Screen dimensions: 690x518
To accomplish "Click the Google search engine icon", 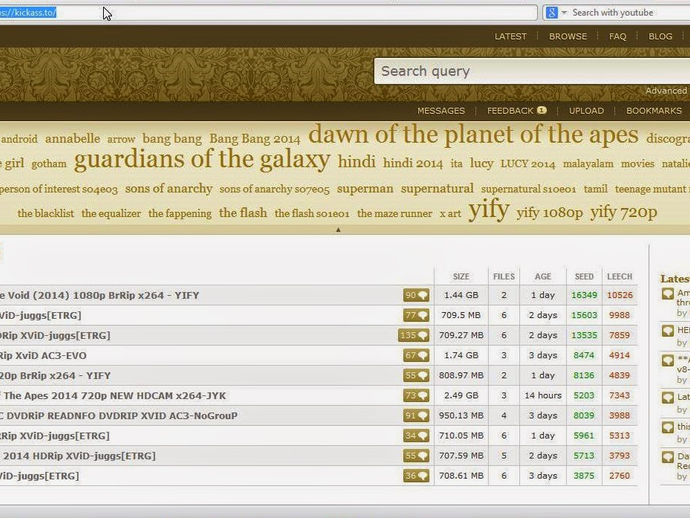I will 551,13.
